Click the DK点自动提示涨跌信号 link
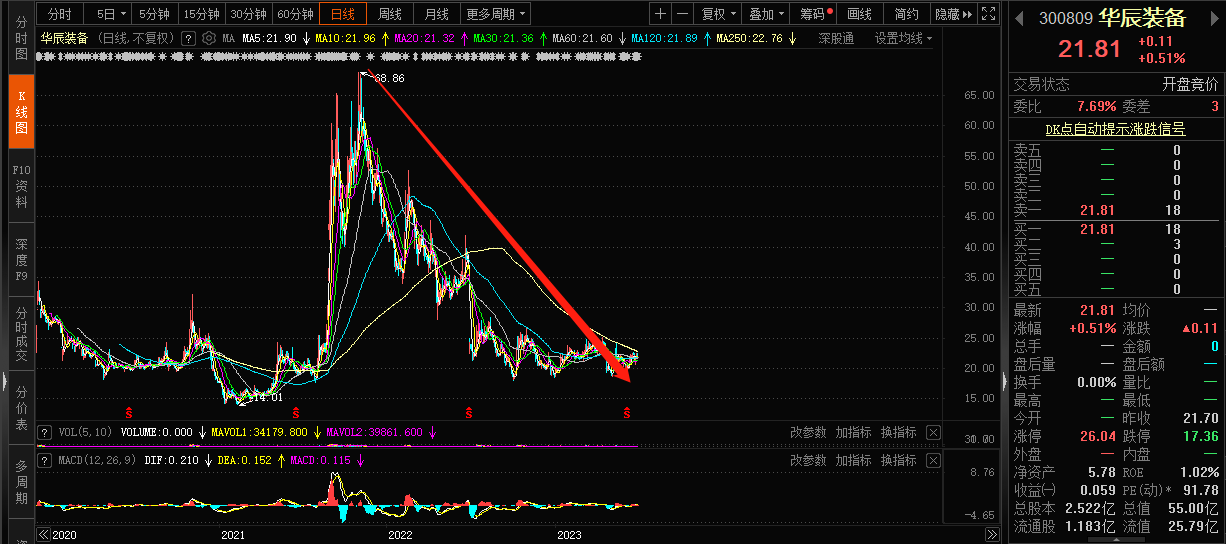 pyautogui.click(x=1115, y=129)
